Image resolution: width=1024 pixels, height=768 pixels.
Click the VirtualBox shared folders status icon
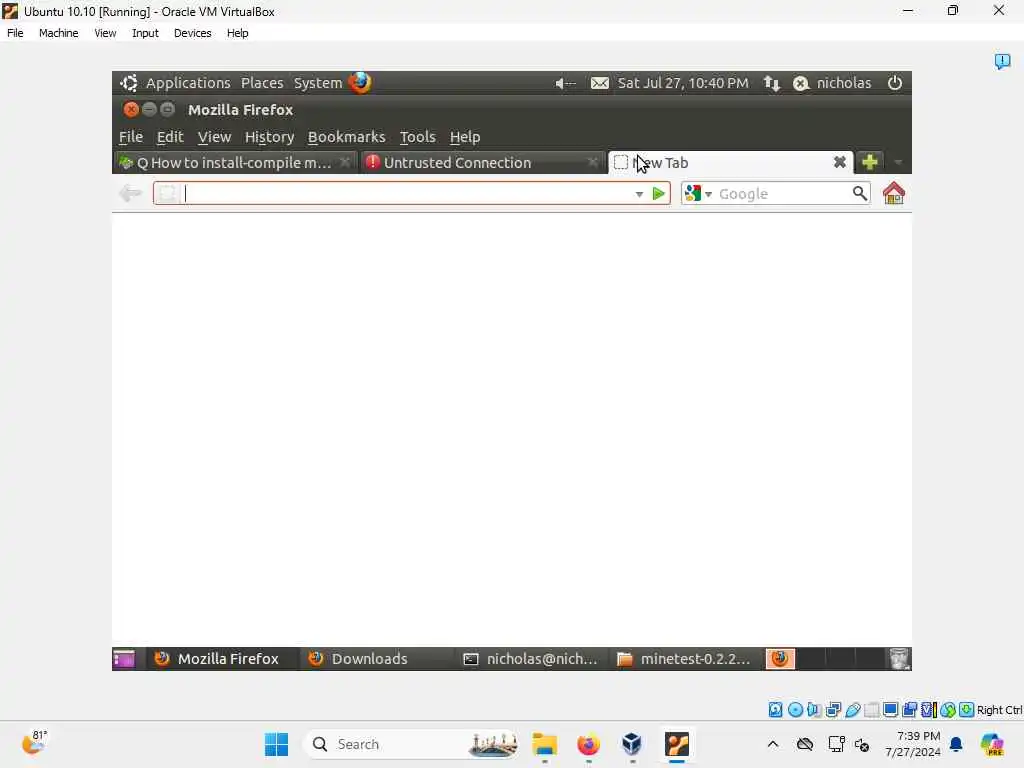(x=871, y=710)
